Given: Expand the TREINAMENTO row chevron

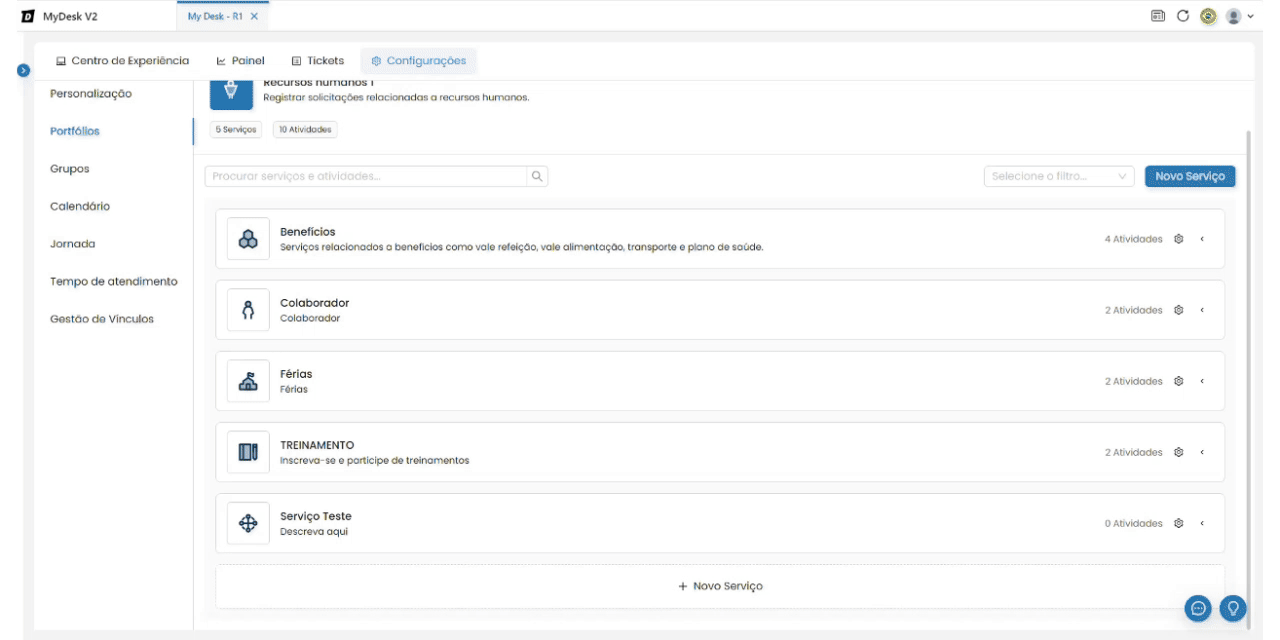Looking at the screenshot, I should (1202, 452).
